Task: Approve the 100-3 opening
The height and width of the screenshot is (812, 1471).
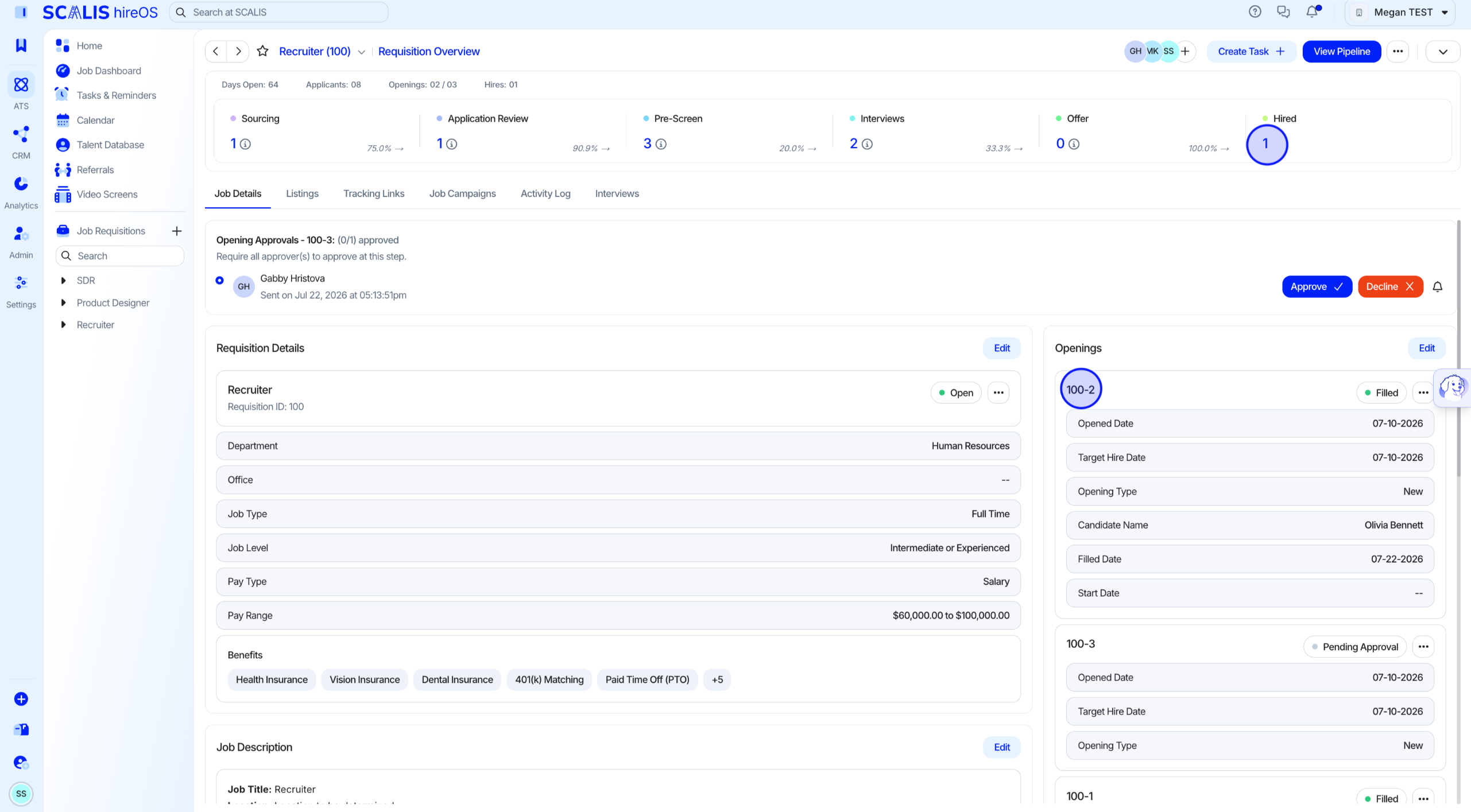Action: click(1317, 286)
